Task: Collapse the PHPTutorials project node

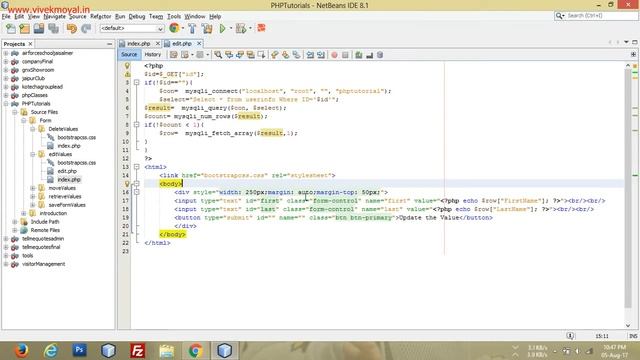Action: coord(6,104)
